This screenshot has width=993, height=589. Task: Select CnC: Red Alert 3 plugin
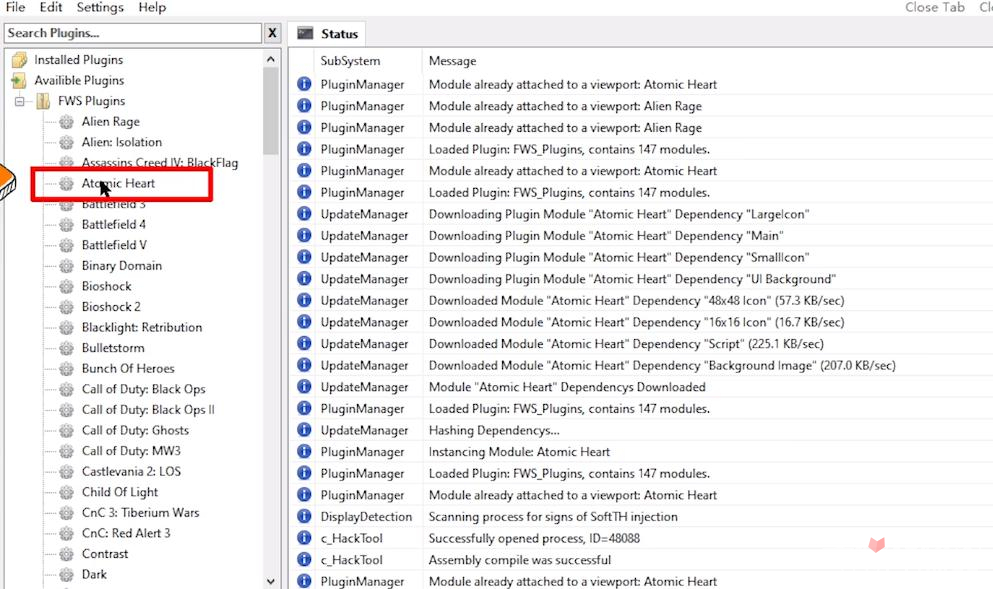click(126, 533)
